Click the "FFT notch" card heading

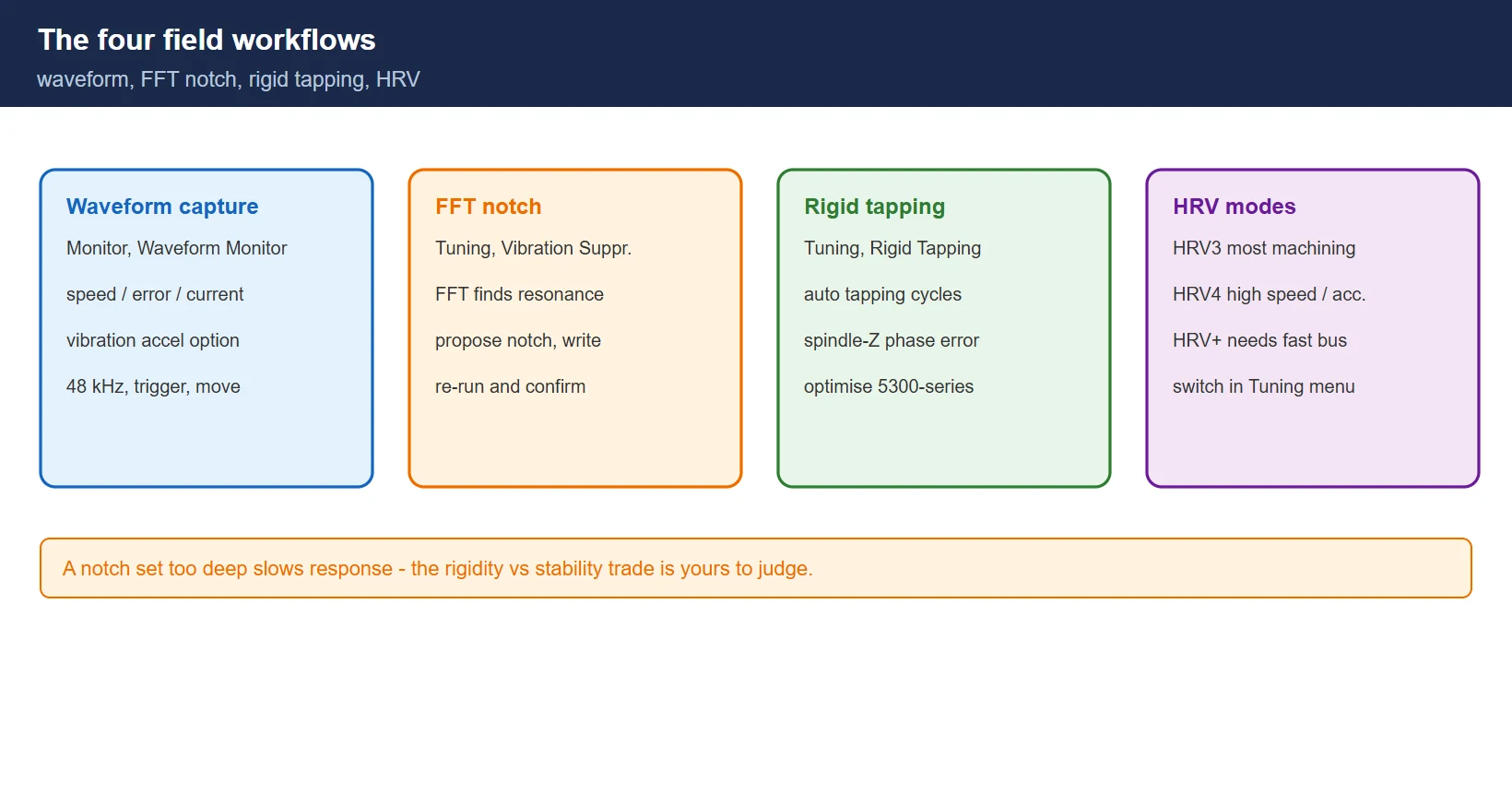(489, 207)
